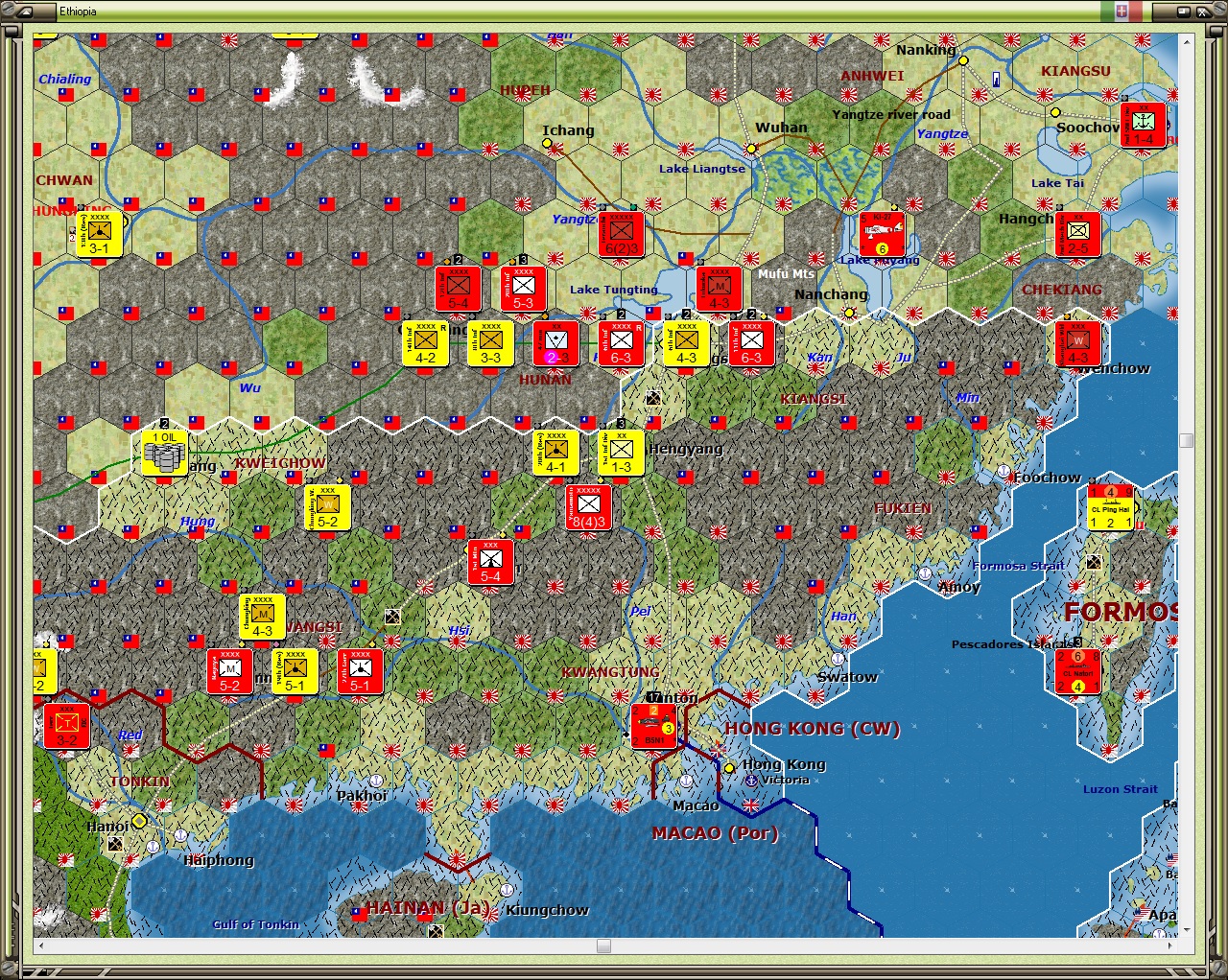Viewport: 1228px width, 980px height.
Task: Select the red 5-3 infantry army
Action: (523, 289)
